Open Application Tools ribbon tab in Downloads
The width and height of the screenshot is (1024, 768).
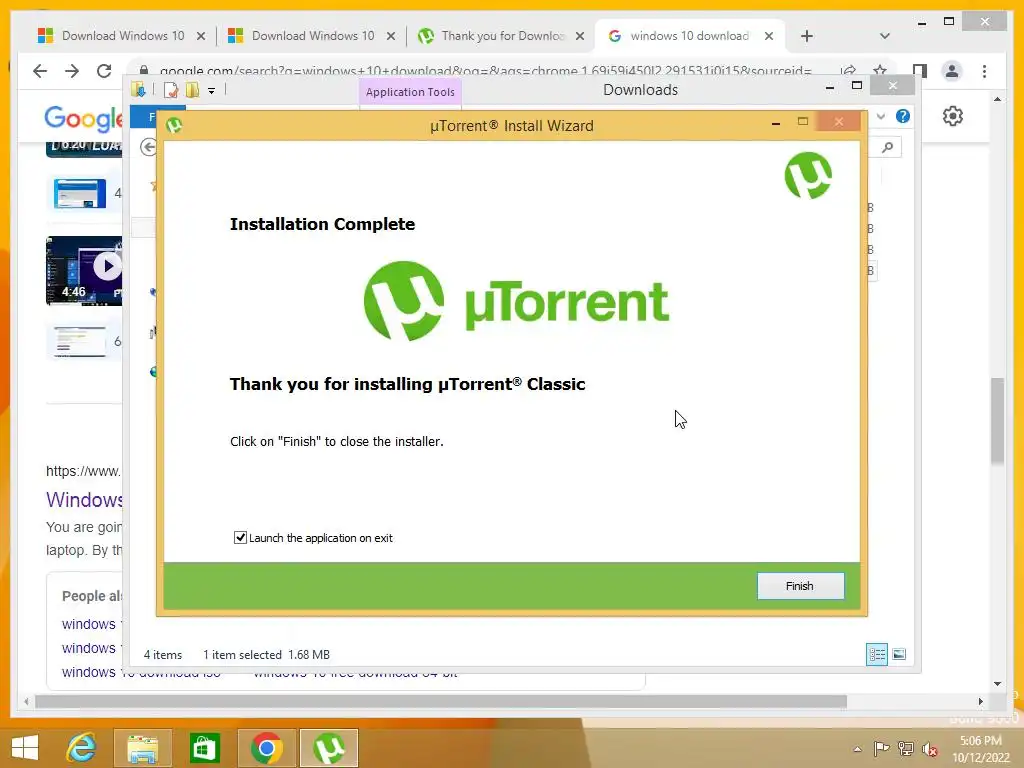click(x=410, y=92)
